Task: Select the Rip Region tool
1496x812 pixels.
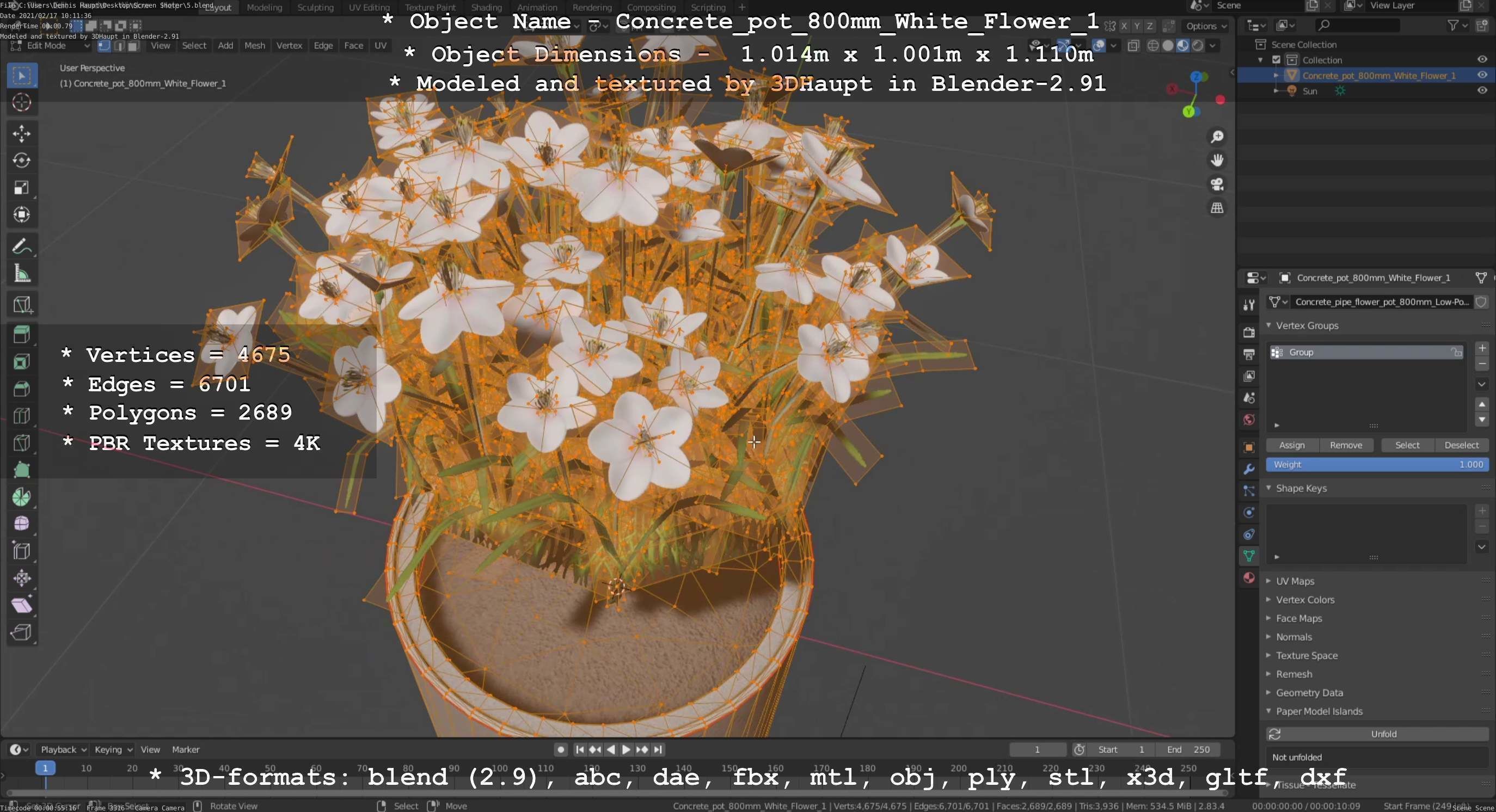Action: (x=21, y=632)
